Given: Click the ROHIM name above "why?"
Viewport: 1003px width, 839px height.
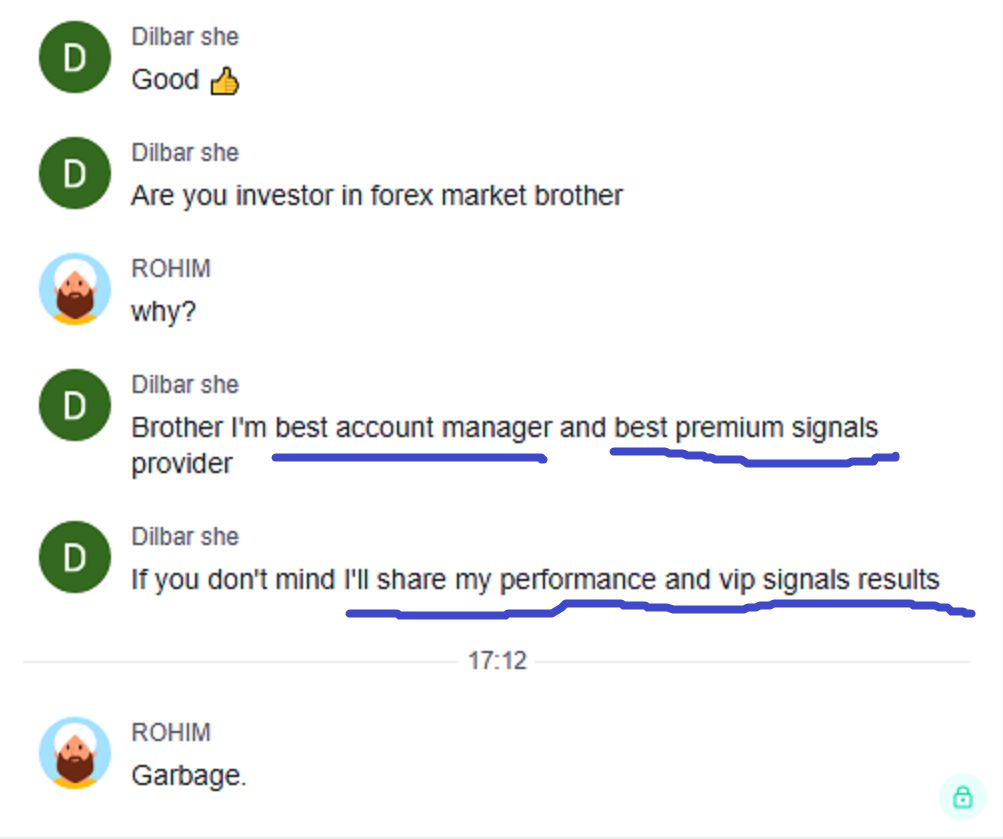Looking at the screenshot, I should tap(171, 269).
